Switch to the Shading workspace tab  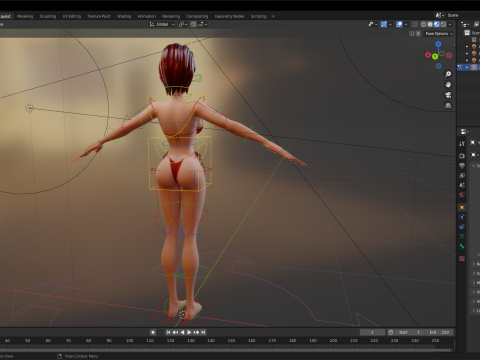click(124, 16)
